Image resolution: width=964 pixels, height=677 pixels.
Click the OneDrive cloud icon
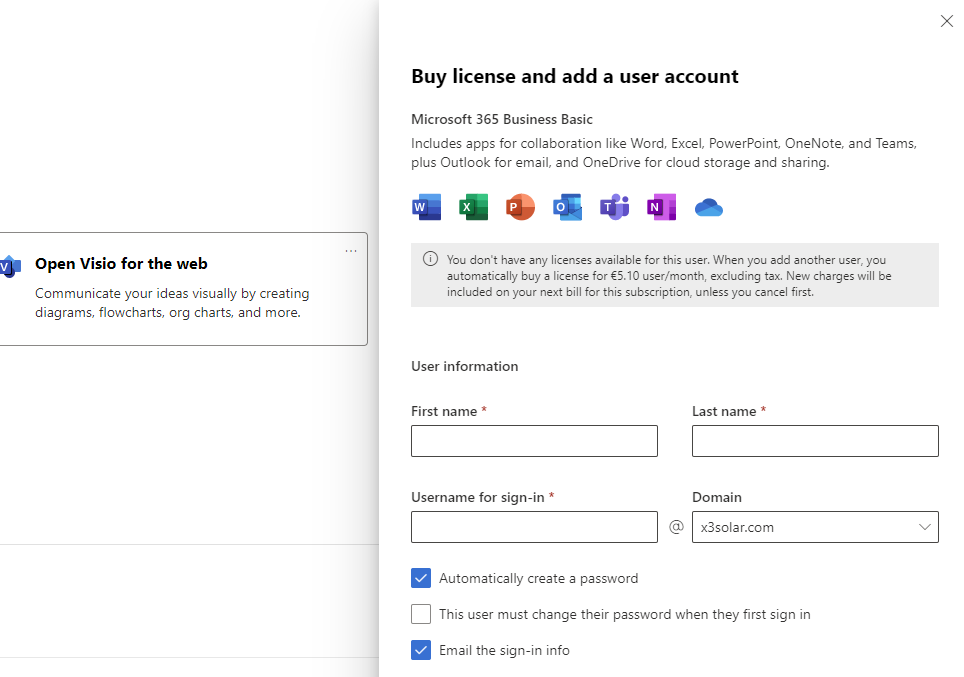tap(709, 208)
